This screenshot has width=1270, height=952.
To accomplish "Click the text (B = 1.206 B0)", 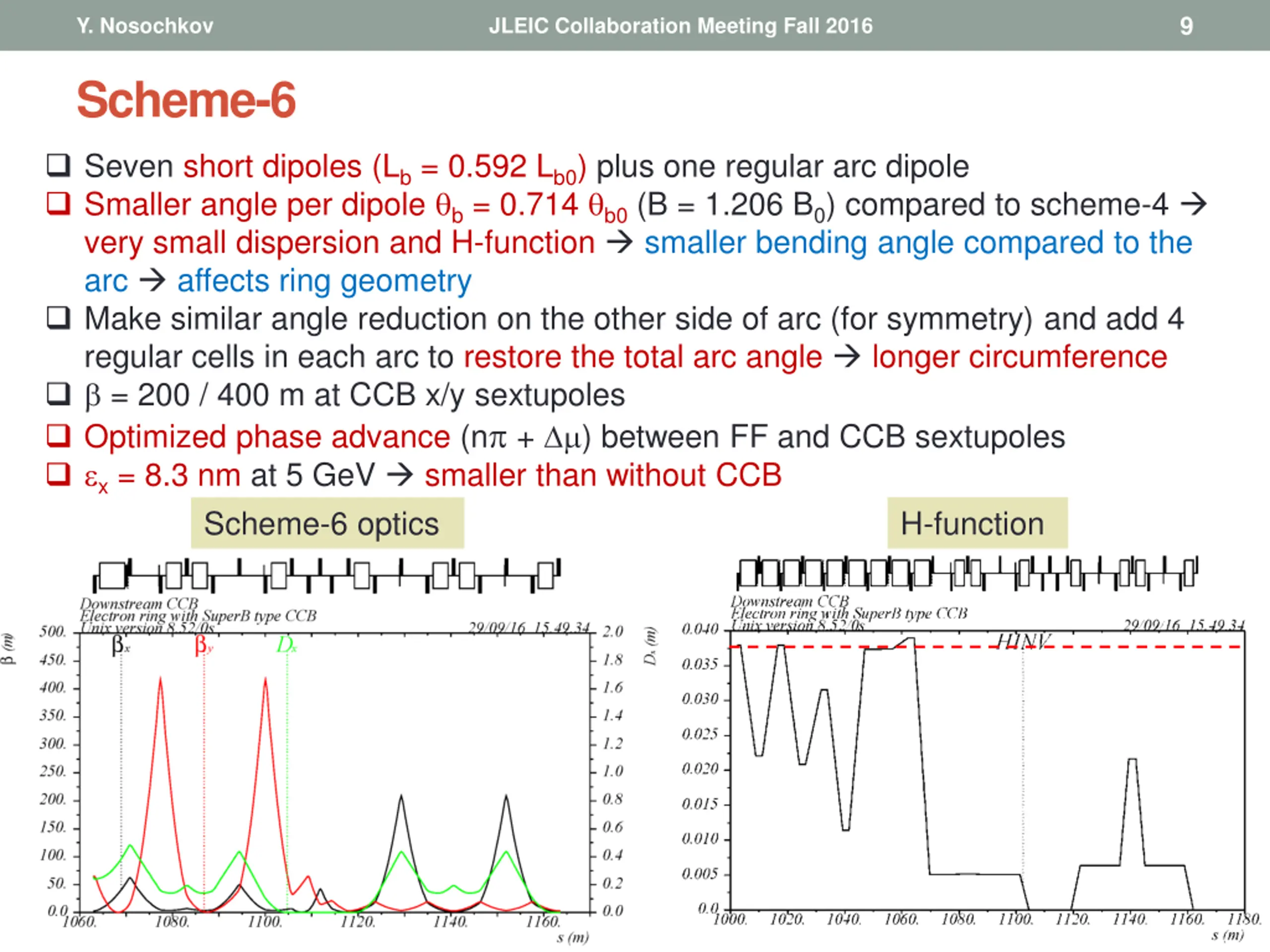I will 736,205.
